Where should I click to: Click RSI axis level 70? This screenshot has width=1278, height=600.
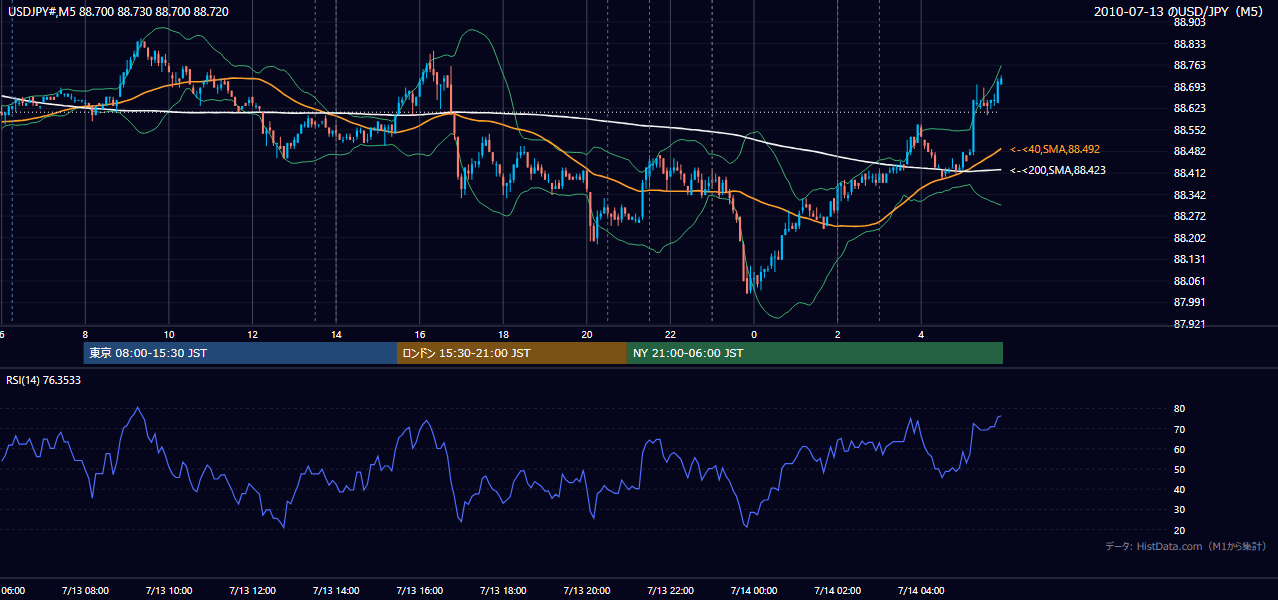1179,429
